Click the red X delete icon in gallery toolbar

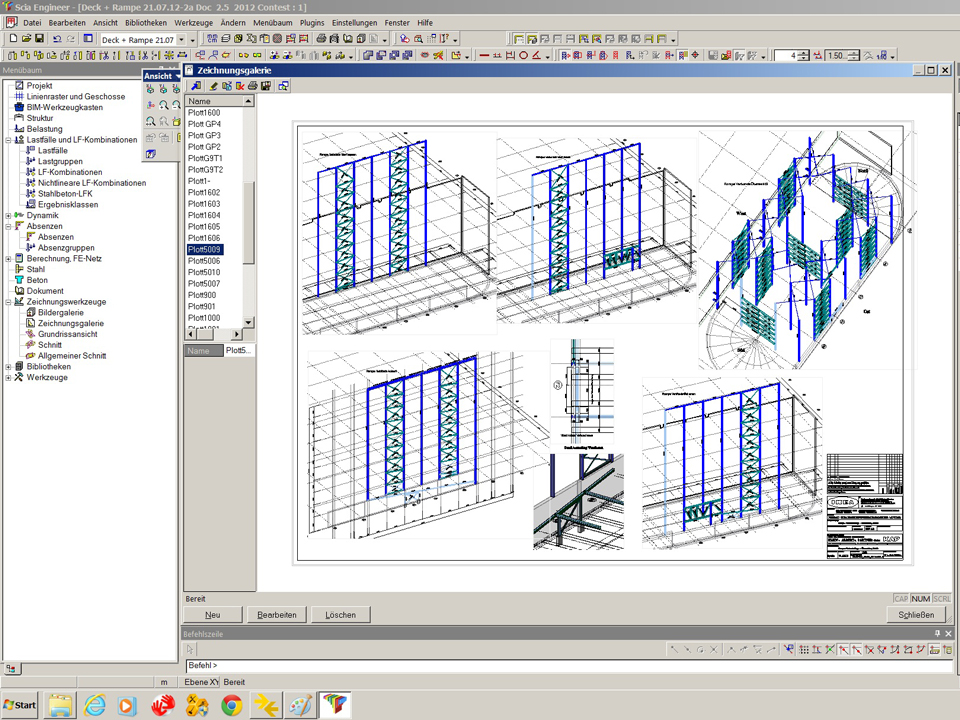240,86
